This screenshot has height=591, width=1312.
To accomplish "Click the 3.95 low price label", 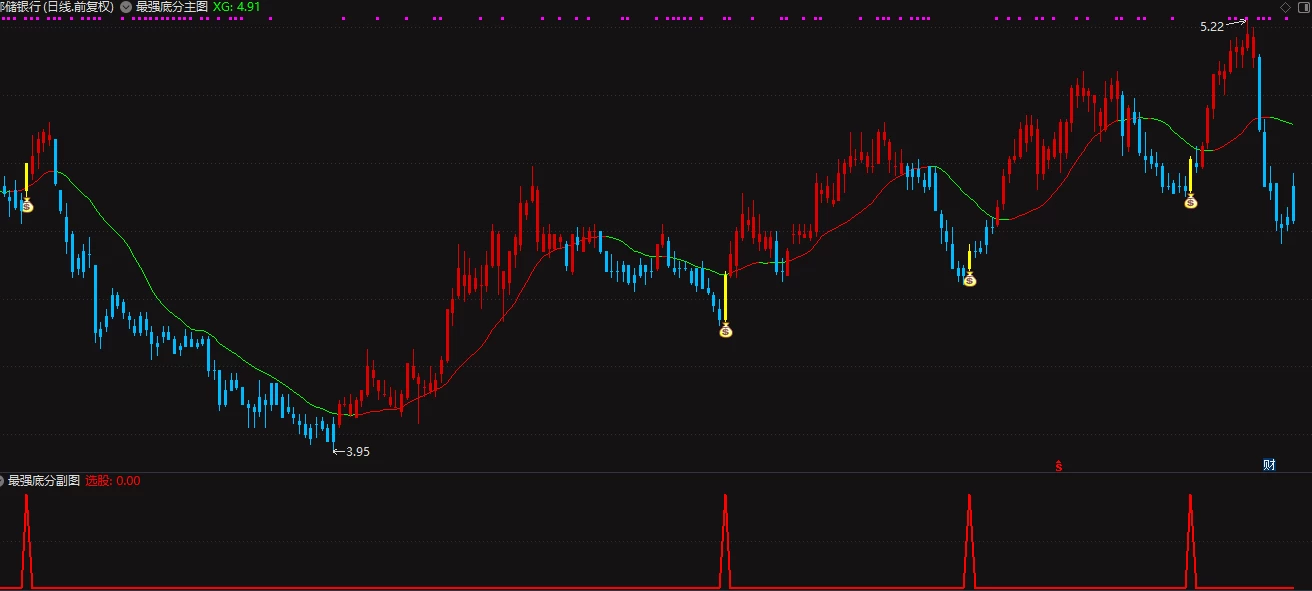I will pos(358,452).
